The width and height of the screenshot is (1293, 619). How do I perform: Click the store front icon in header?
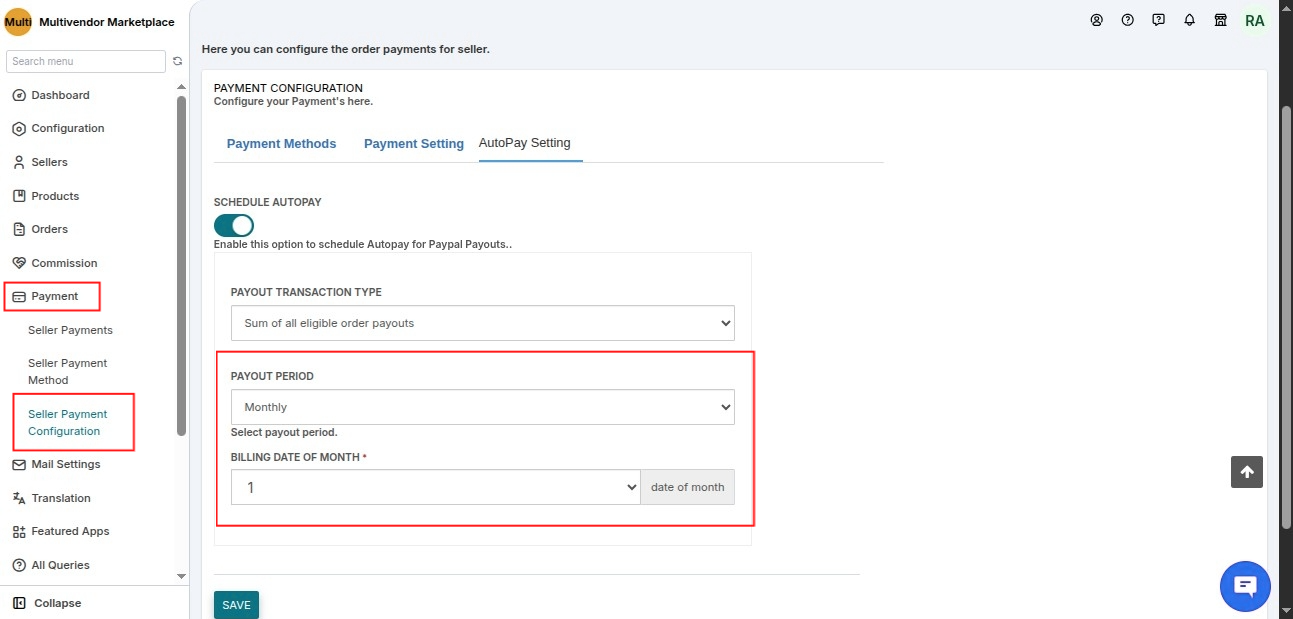pos(1220,20)
